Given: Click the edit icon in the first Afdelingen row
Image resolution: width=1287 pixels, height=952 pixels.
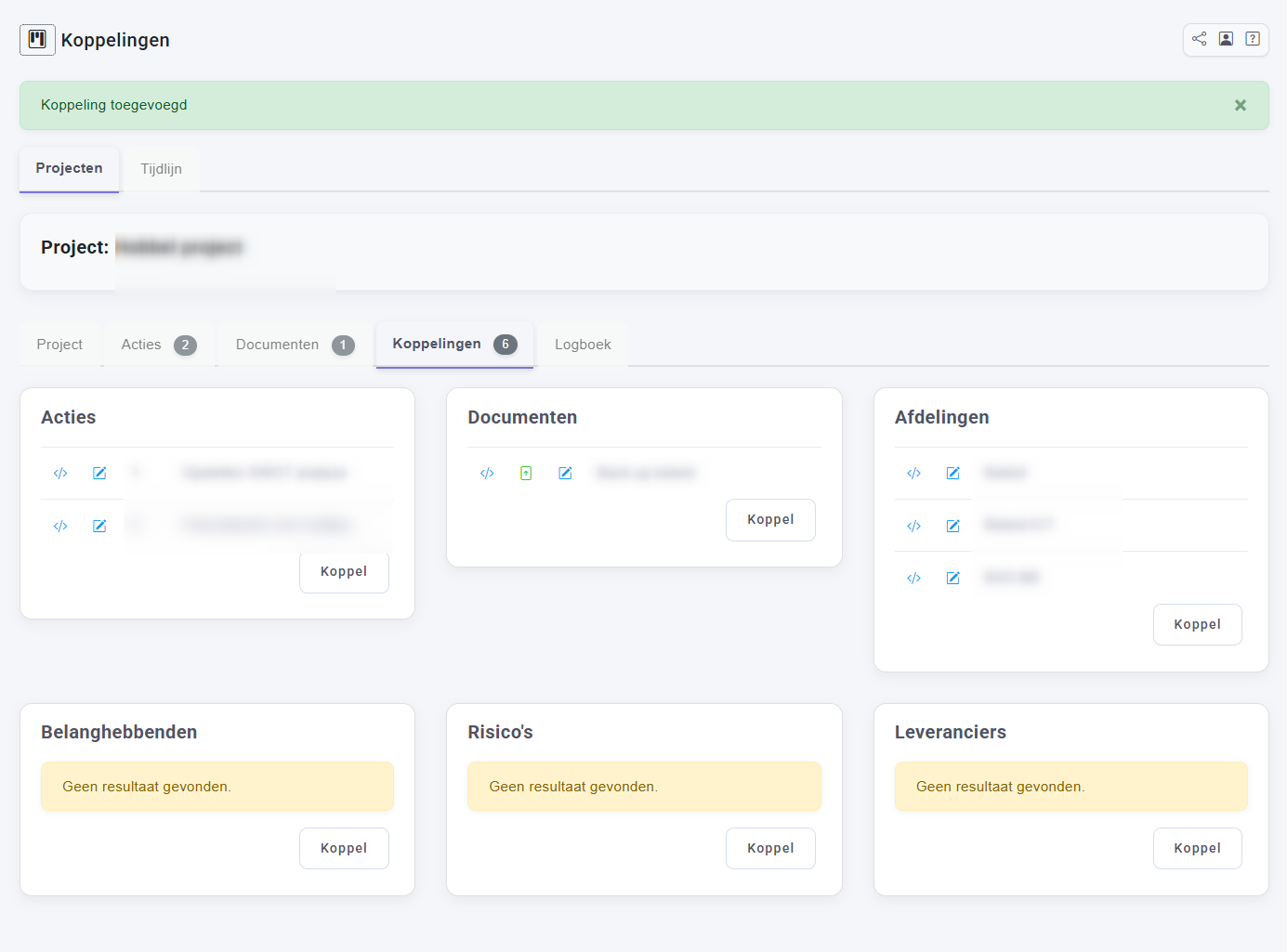Looking at the screenshot, I should point(953,474).
